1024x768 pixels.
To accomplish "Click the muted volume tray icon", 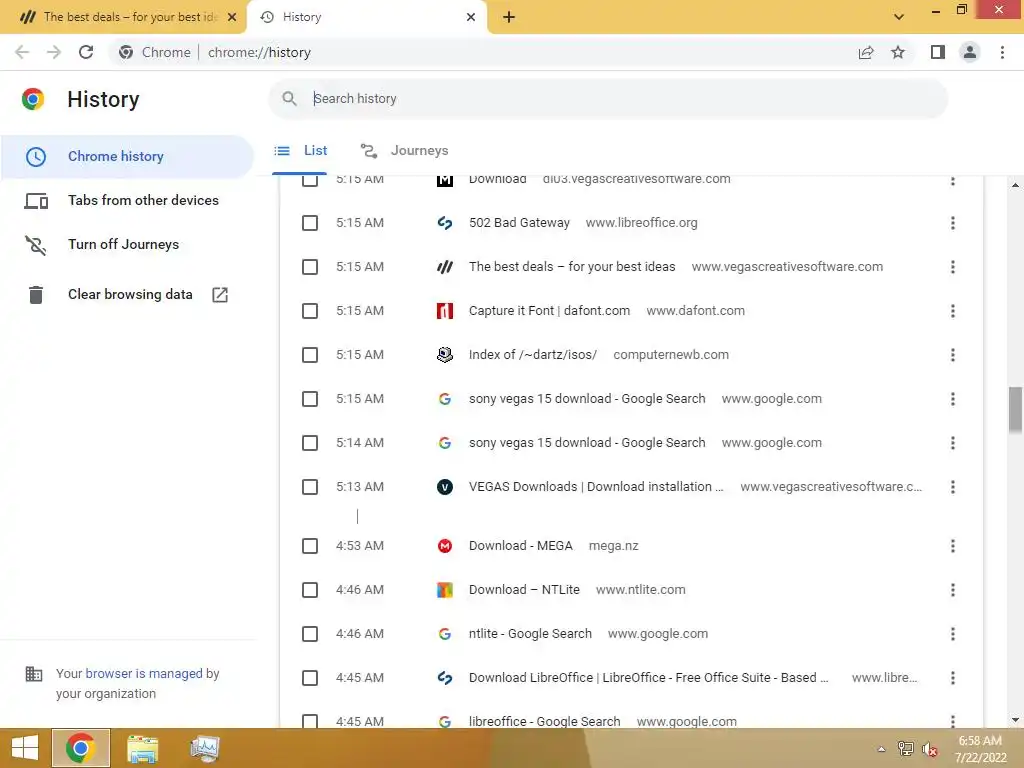I will pos(929,749).
